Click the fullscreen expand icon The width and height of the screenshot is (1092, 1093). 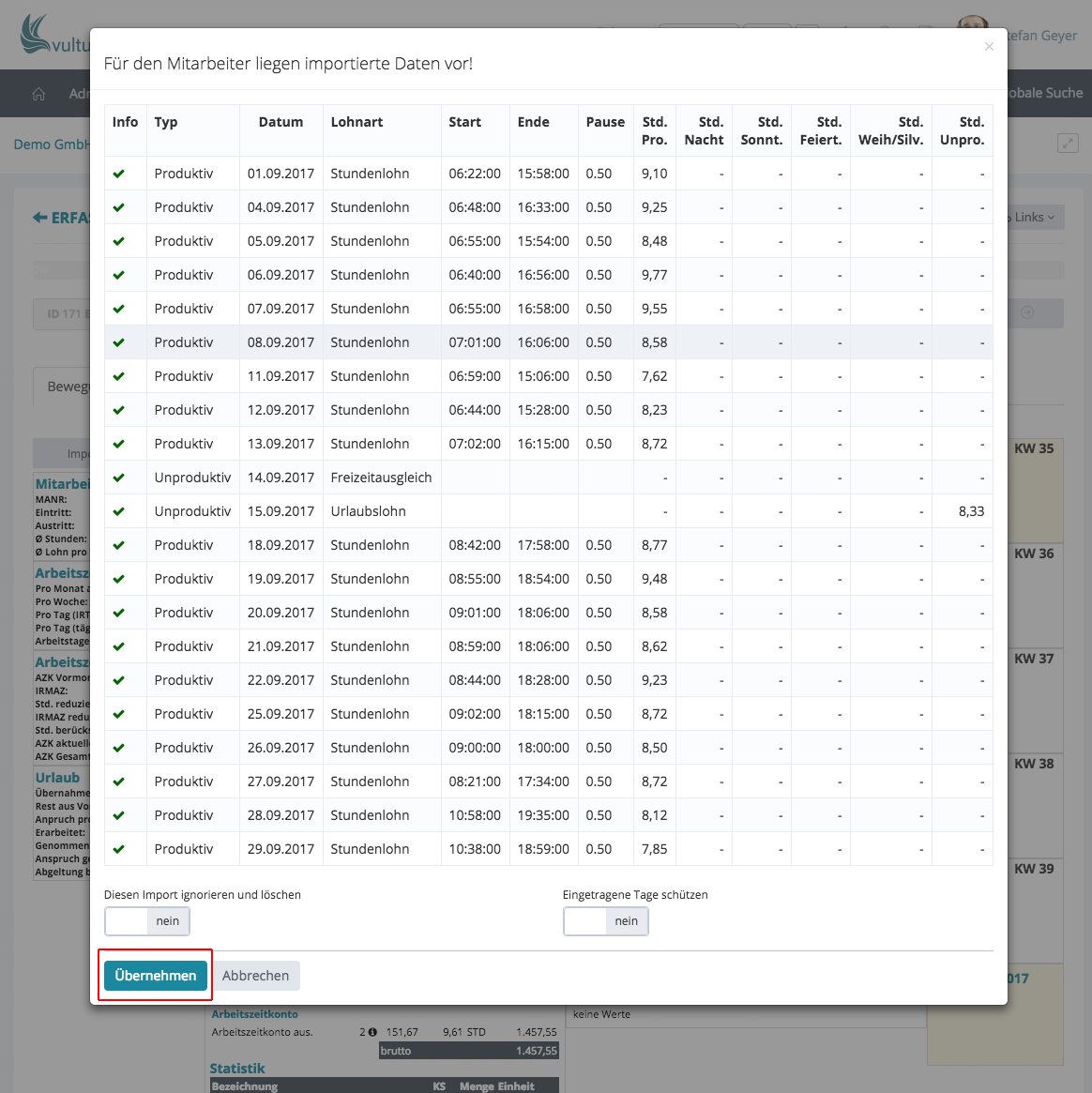(x=1068, y=144)
